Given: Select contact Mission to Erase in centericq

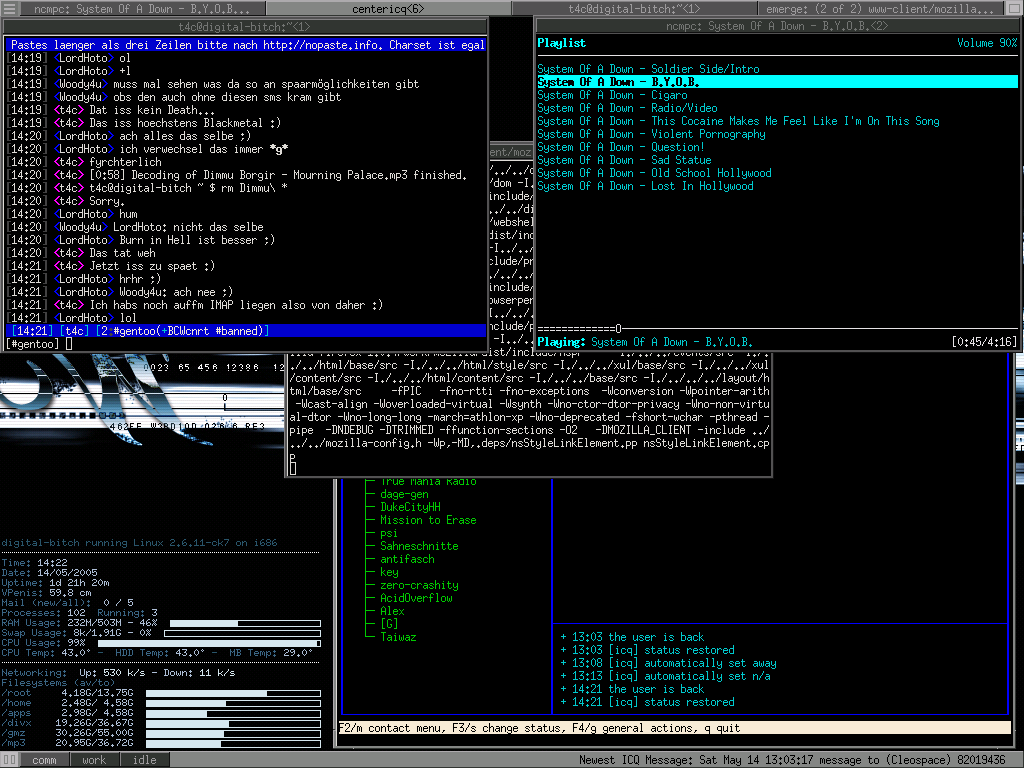Looking at the screenshot, I should click(x=428, y=520).
